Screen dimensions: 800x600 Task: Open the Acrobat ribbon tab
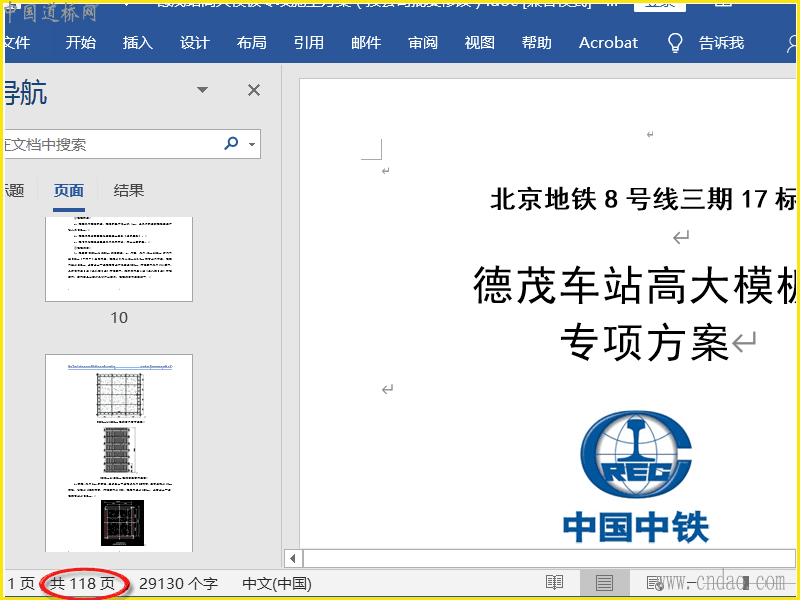tap(608, 42)
